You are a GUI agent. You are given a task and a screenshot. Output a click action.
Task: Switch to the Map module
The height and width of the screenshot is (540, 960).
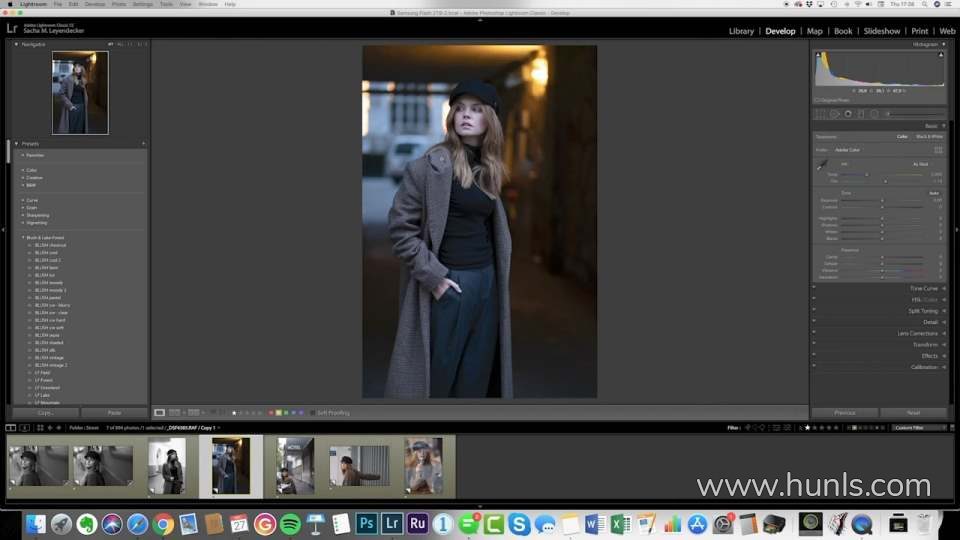pos(814,31)
